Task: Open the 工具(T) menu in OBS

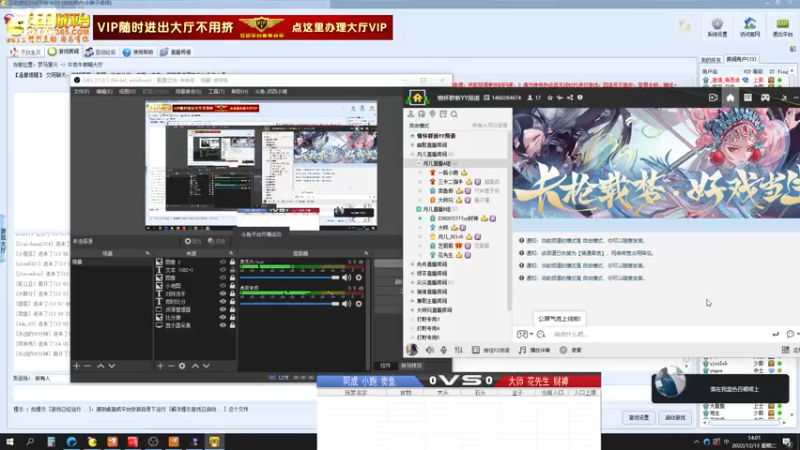Action: click(x=216, y=92)
